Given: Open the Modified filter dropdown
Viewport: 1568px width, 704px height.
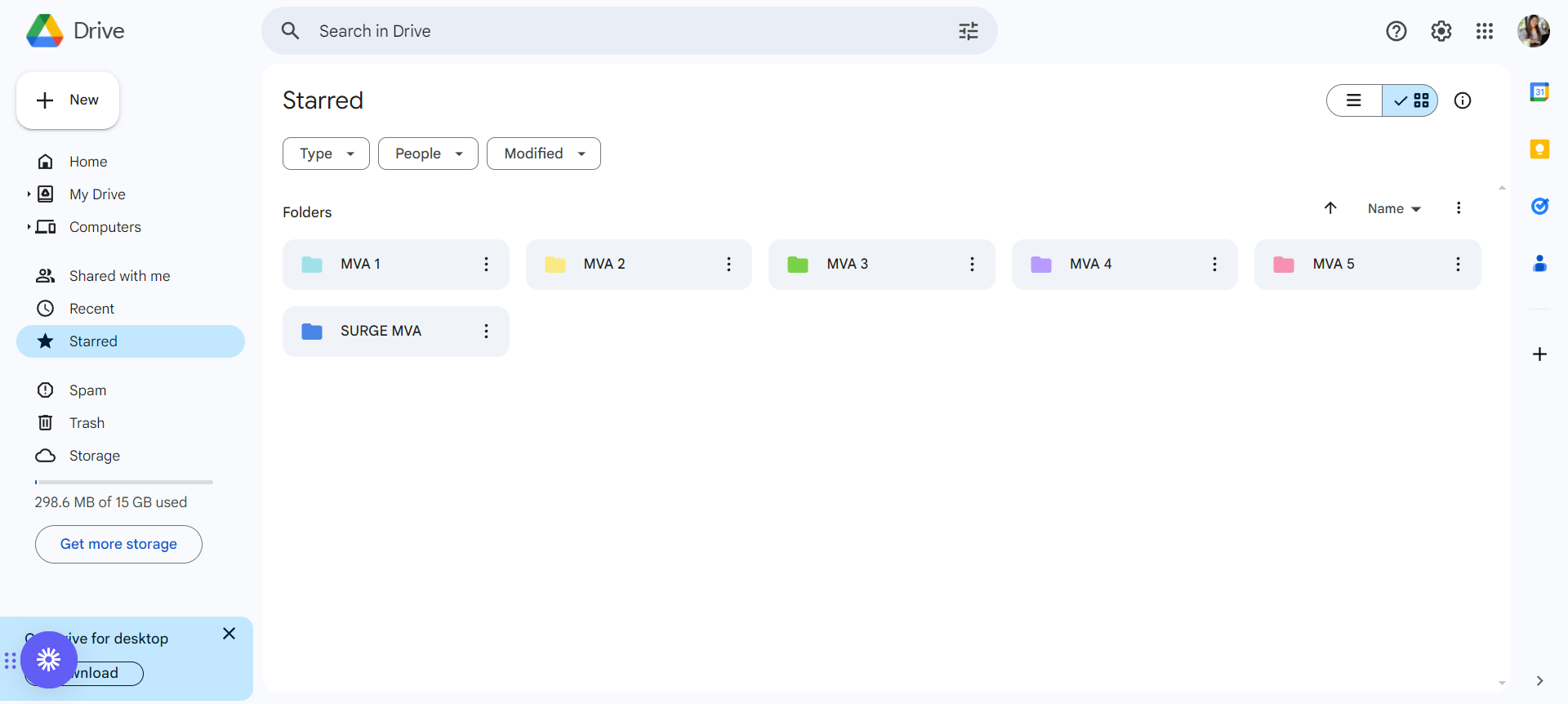Looking at the screenshot, I should pyautogui.click(x=543, y=154).
